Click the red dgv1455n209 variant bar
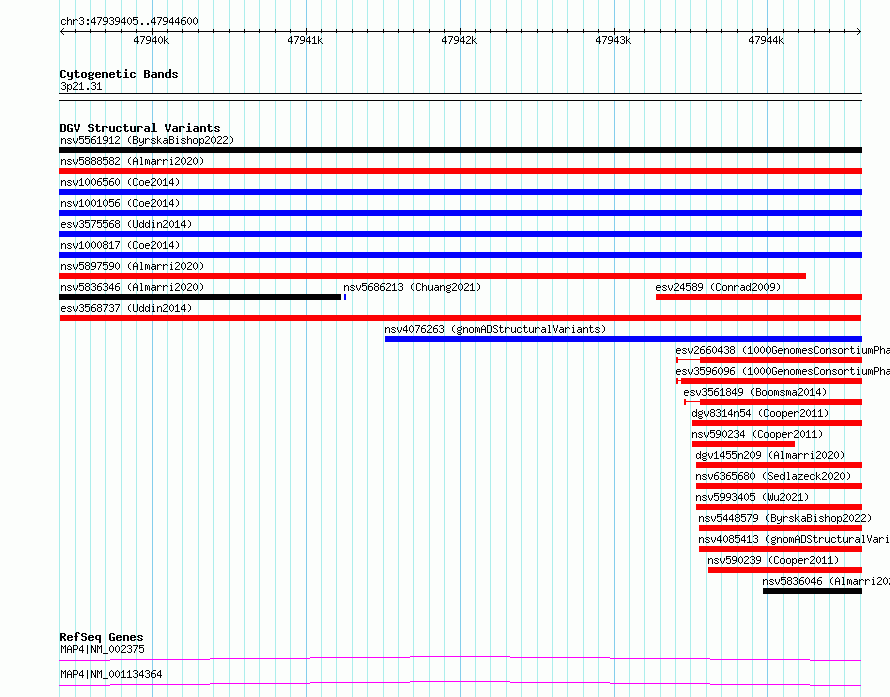The image size is (890, 697). click(779, 465)
